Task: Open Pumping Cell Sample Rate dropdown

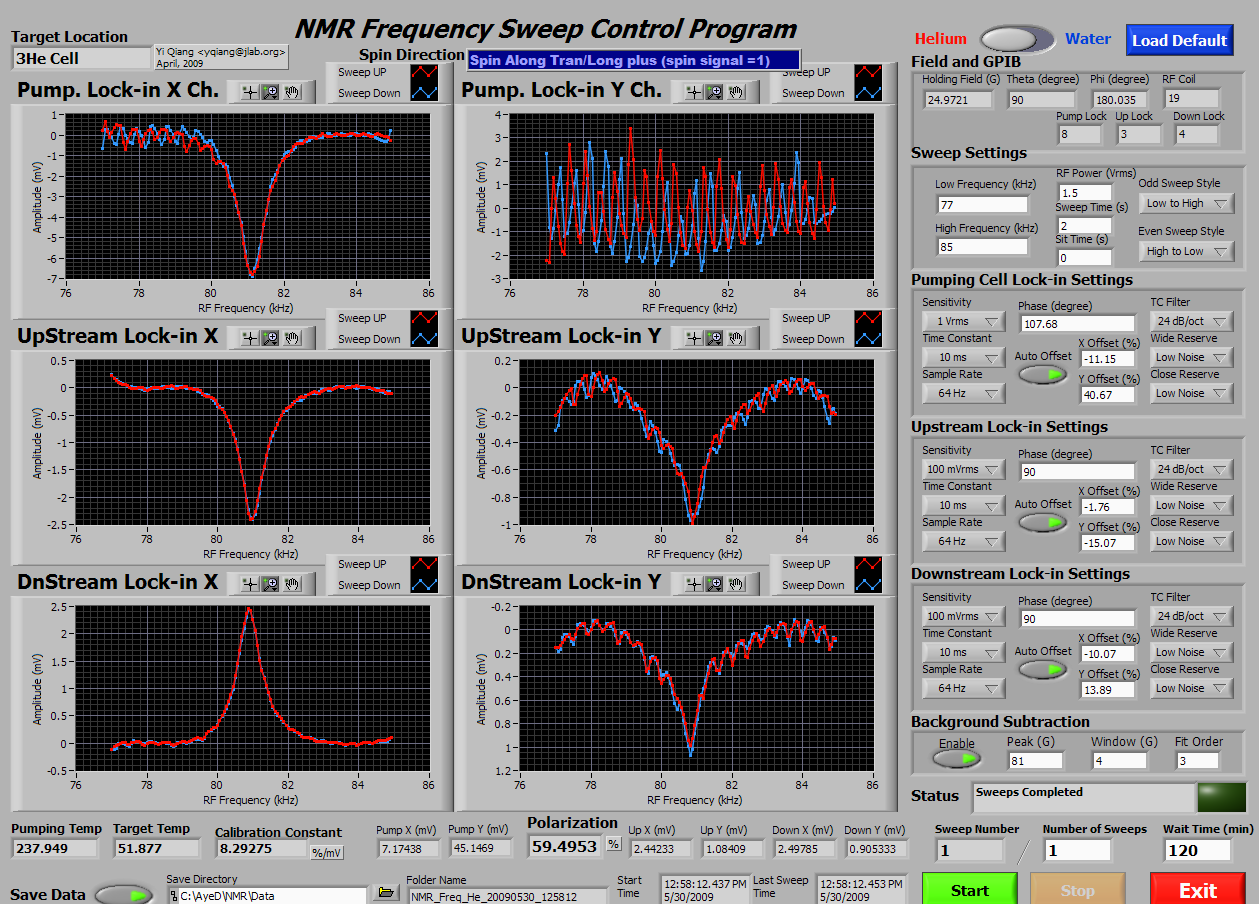Action: pos(963,393)
